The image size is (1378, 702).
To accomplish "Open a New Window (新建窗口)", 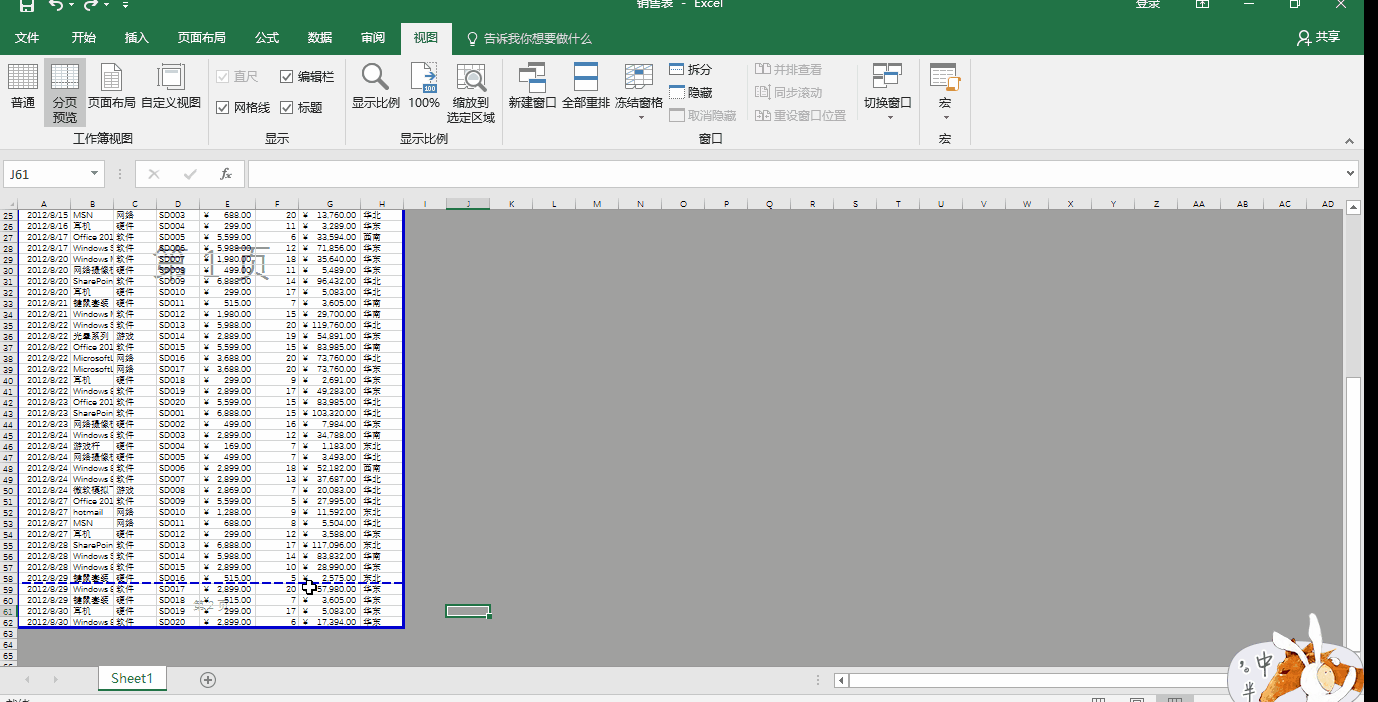I will click(532, 86).
